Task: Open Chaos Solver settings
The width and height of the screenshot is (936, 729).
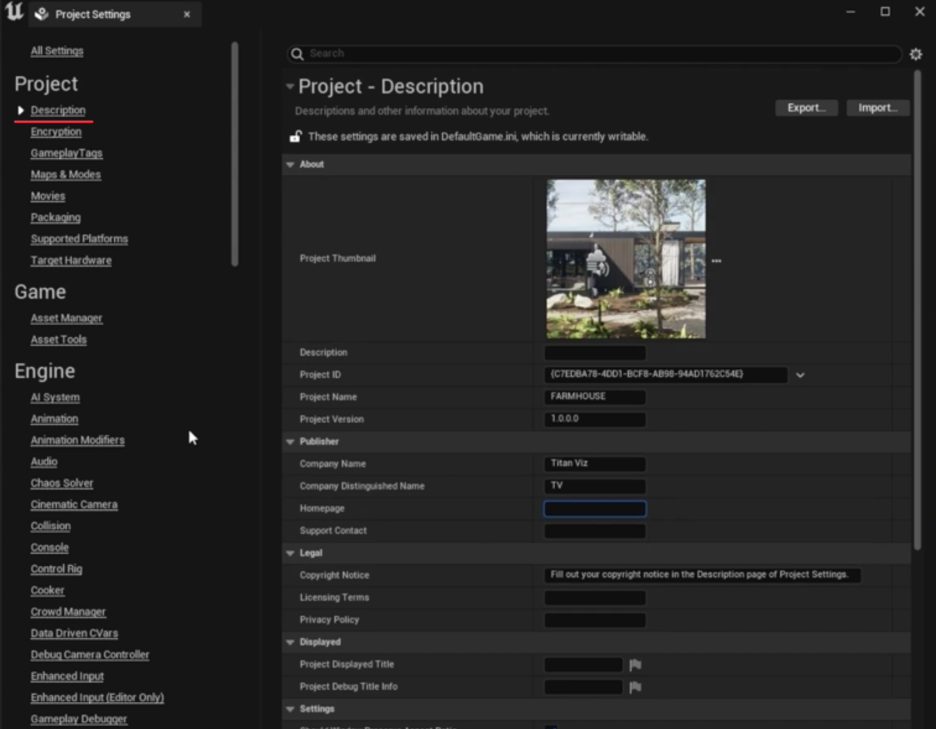Action: pos(62,484)
